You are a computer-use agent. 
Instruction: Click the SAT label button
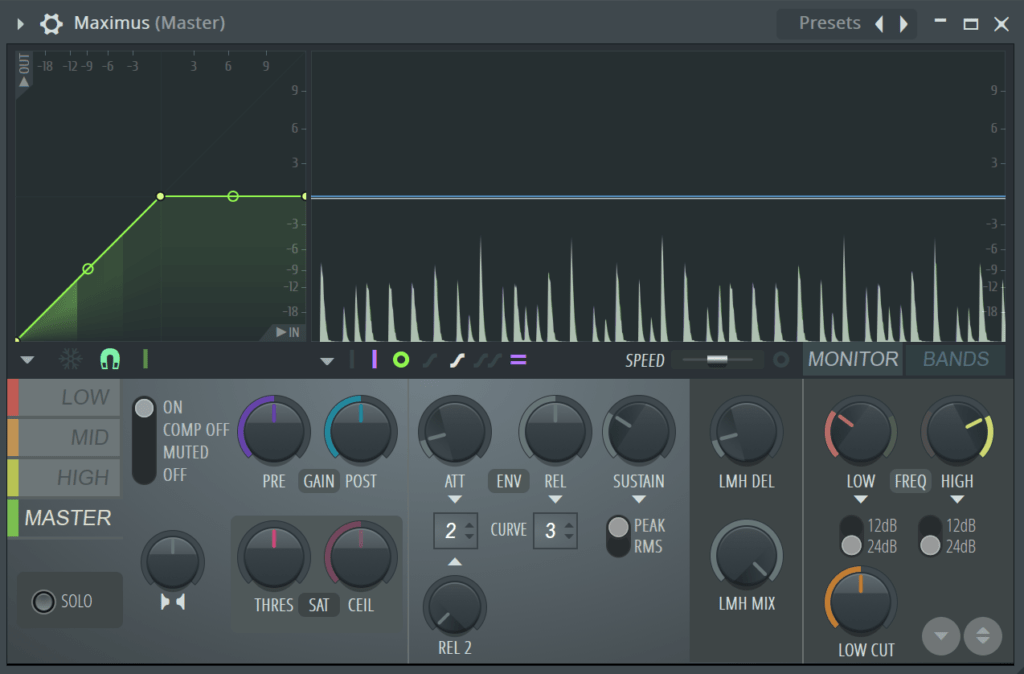point(319,605)
